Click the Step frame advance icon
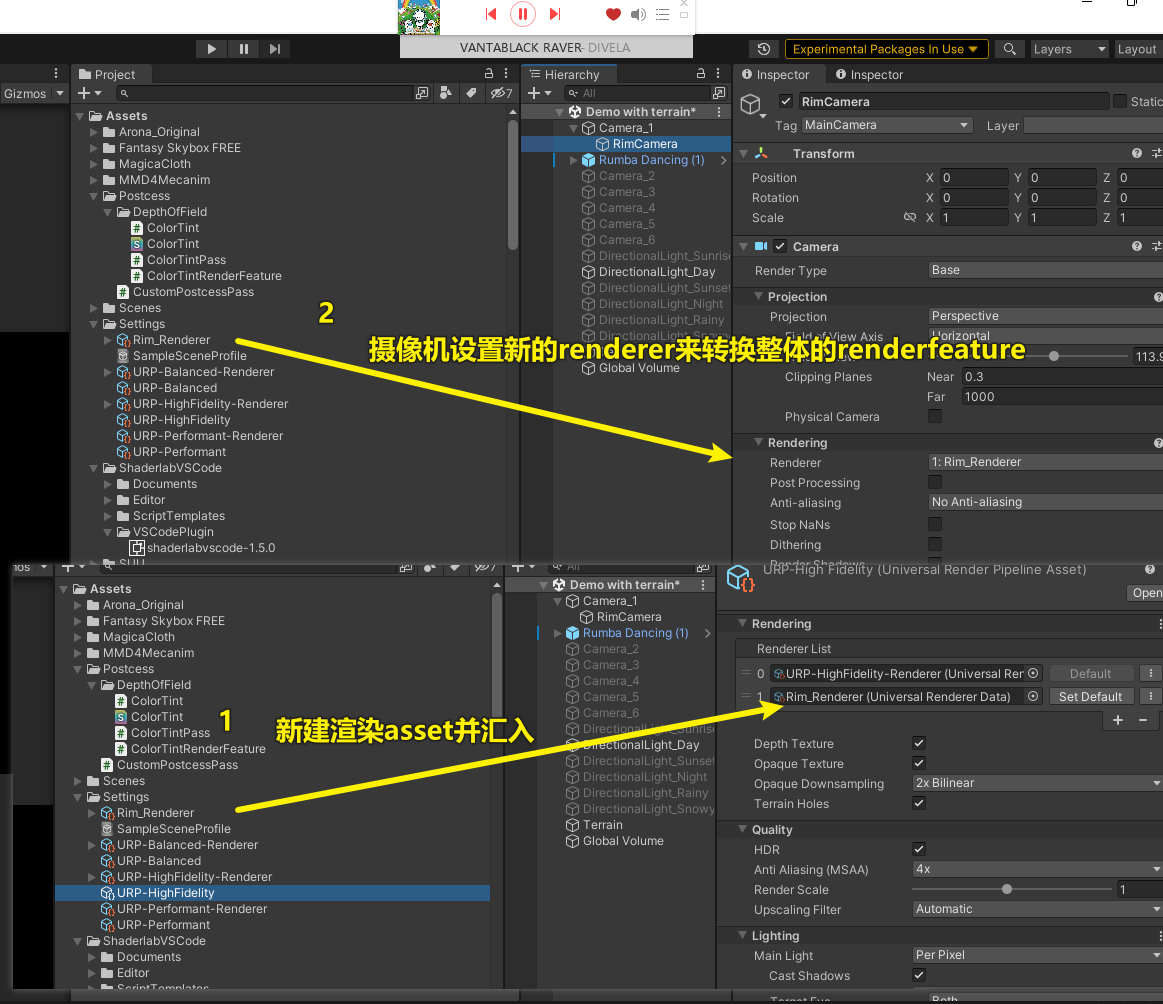The height and width of the screenshot is (1004, 1163). 273,49
